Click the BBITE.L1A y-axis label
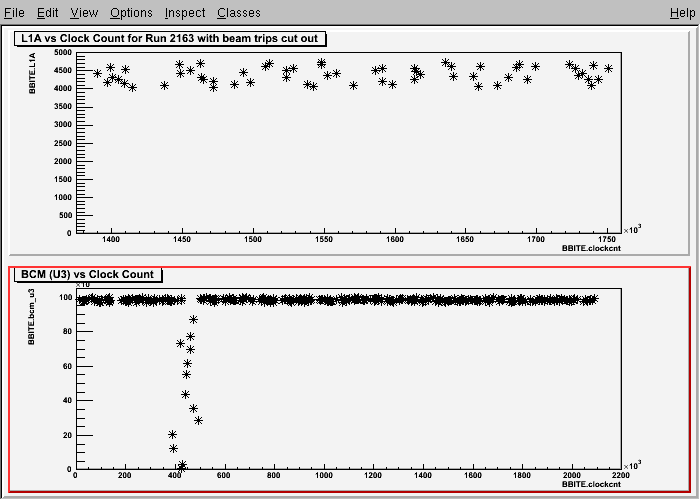The width and height of the screenshot is (700, 500). (32, 73)
